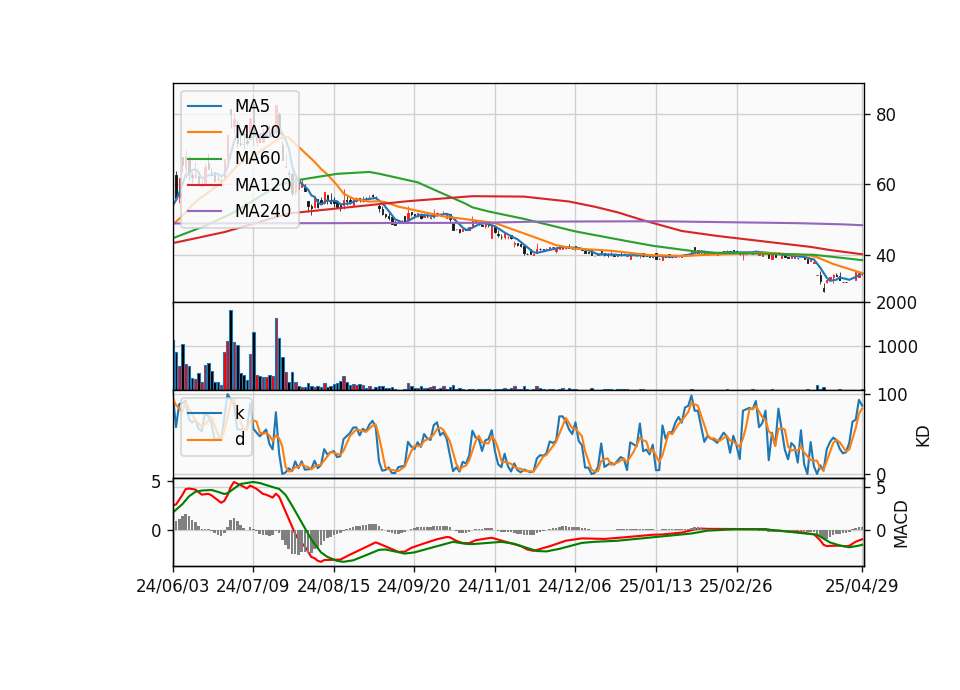Click the purple MA240 legend line sample
The width and height of the screenshot is (960, 690).
[204, 211]
